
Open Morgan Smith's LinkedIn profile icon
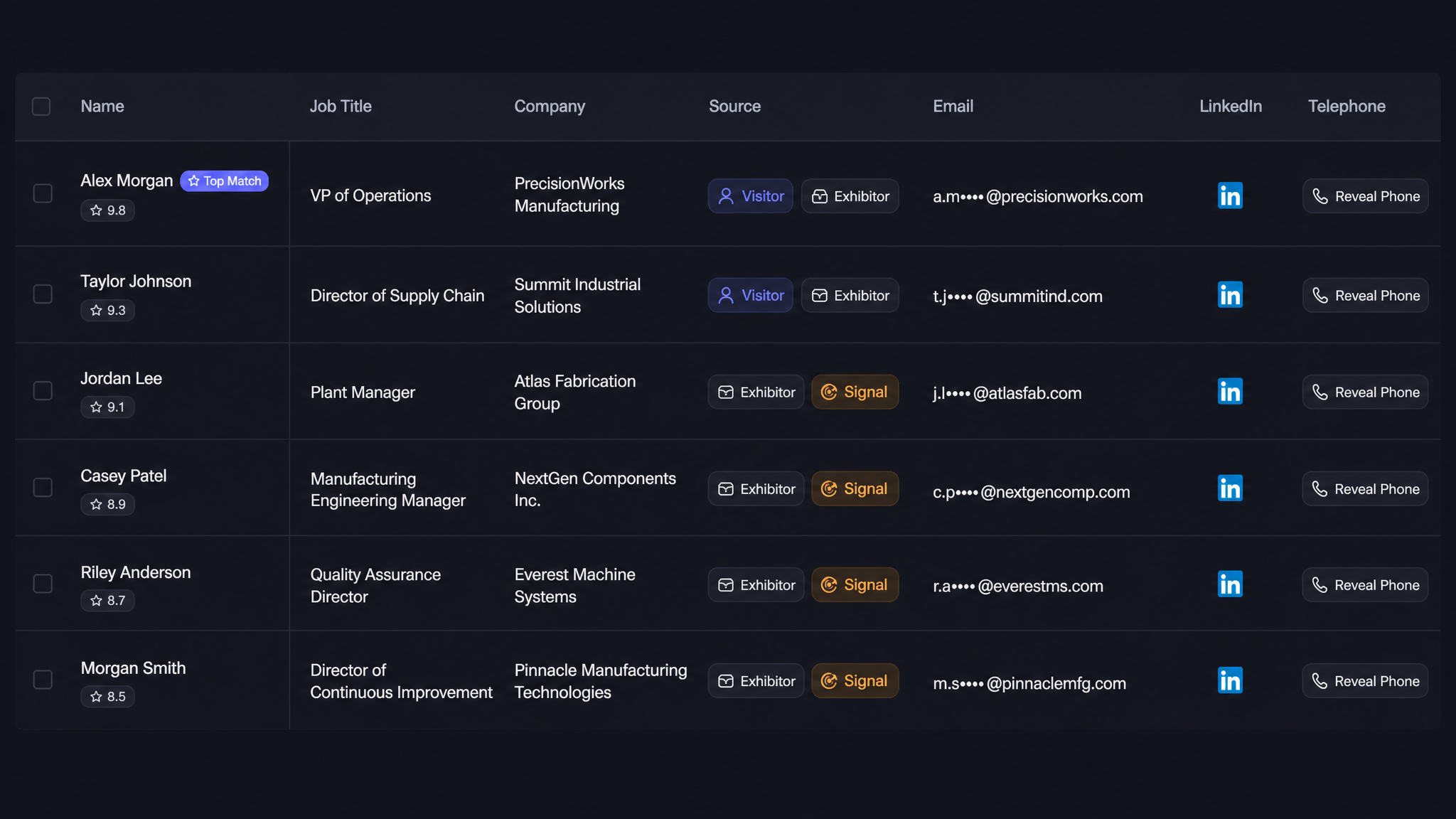point(1230,680)
